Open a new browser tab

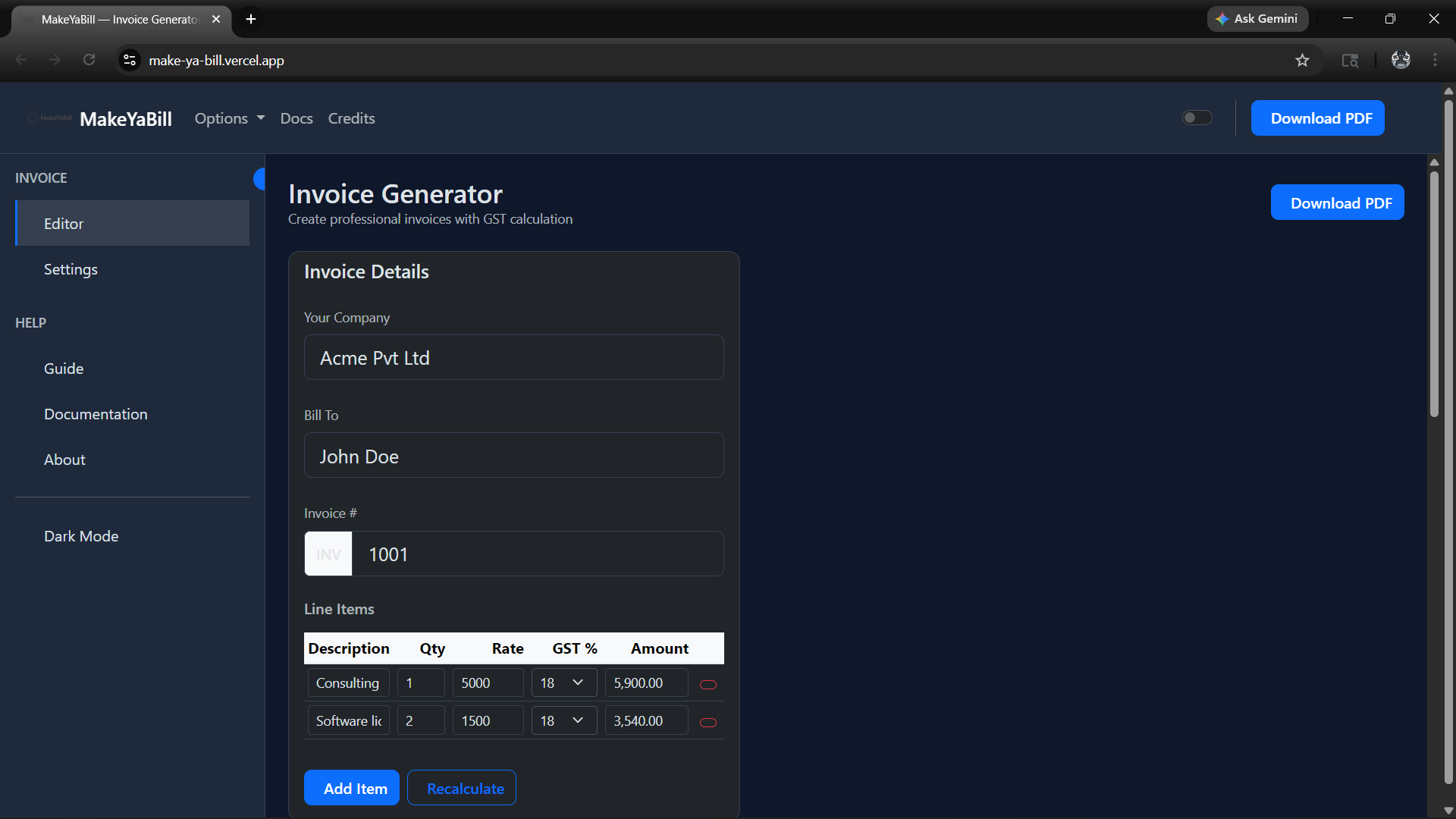pos(251,19)
